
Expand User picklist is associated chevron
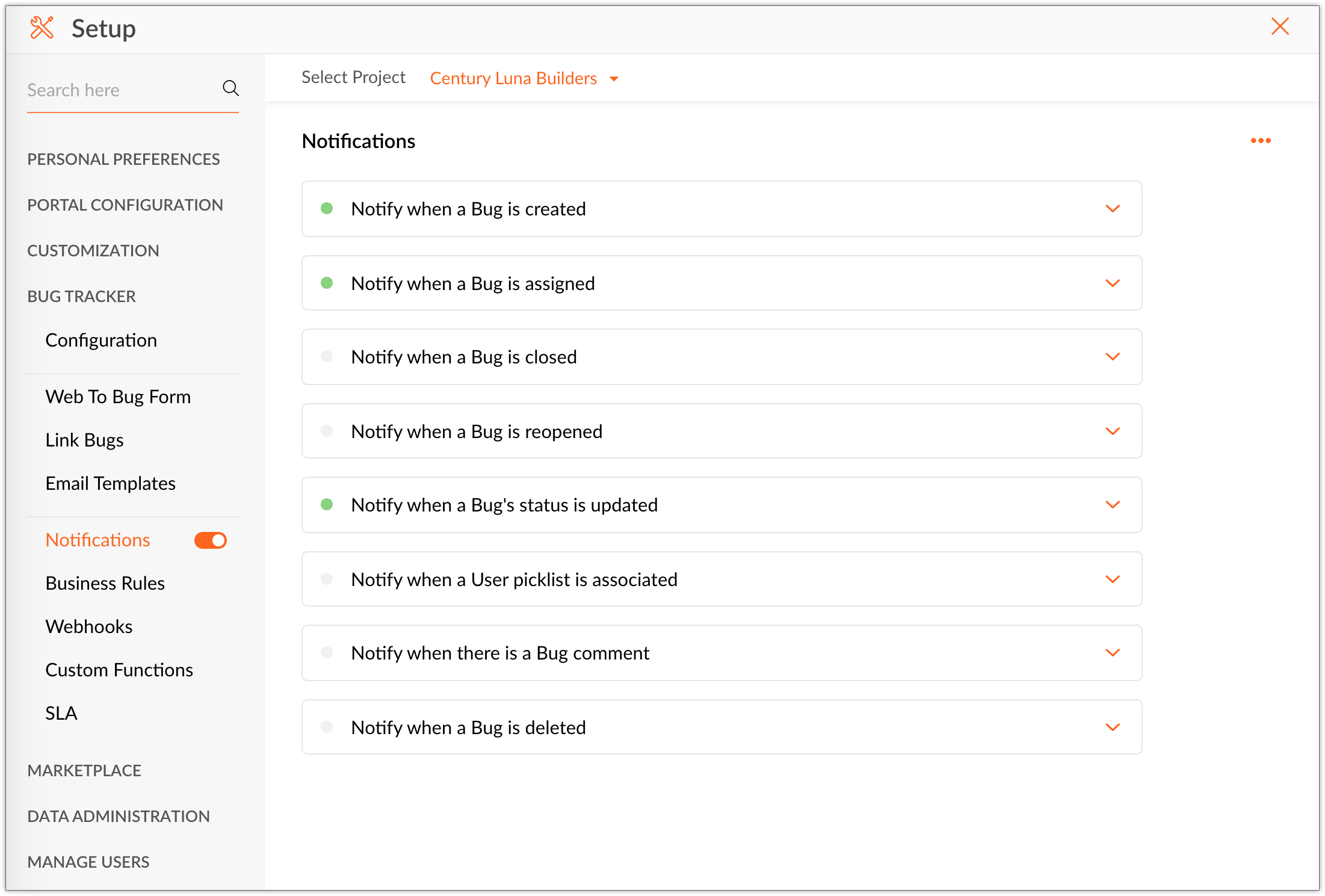[x=1112, y=579]
